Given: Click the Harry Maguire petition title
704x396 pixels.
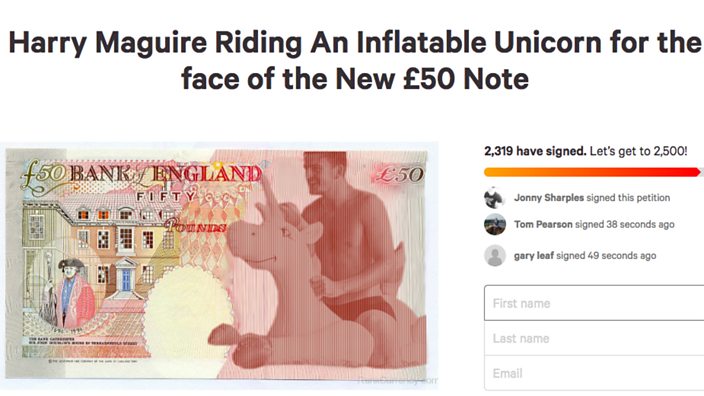Looking at the screenshot, I should point(355,60).
